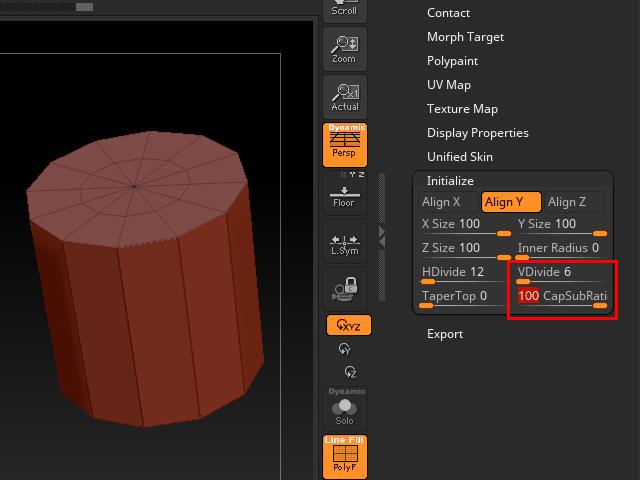Expand the Polypaint subpalette
640x480 pixels.
point(452,61)
